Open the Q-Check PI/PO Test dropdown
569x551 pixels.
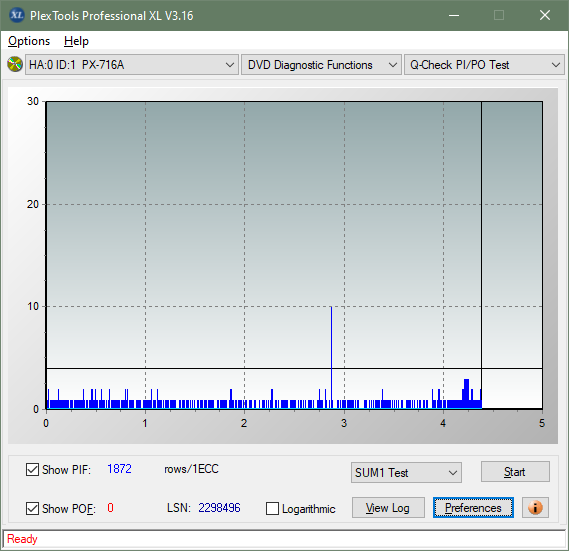[x=484, y=65]
